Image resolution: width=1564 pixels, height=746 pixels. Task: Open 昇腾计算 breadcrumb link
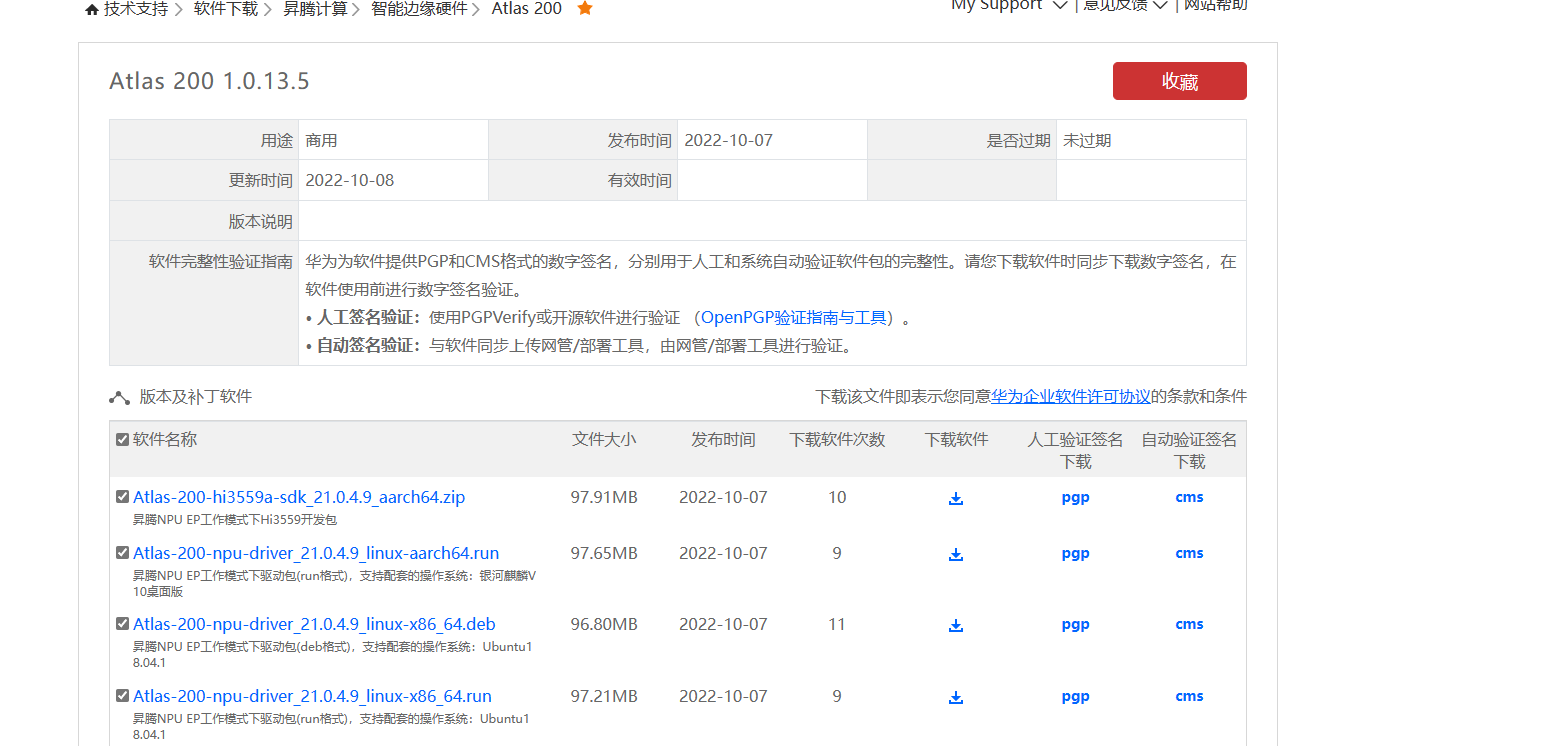315,9
